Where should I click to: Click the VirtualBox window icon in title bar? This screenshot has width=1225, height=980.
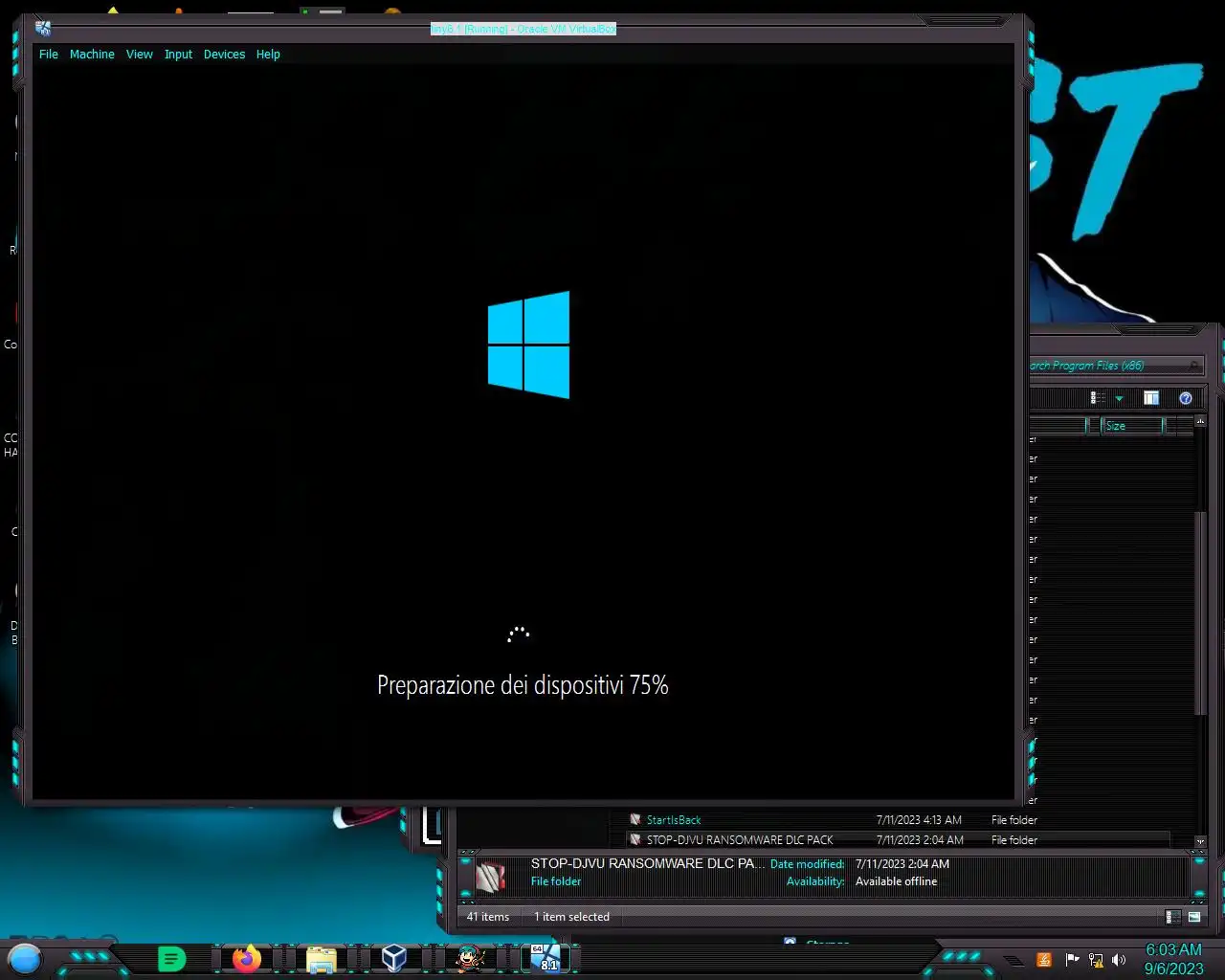click(43, 29)
